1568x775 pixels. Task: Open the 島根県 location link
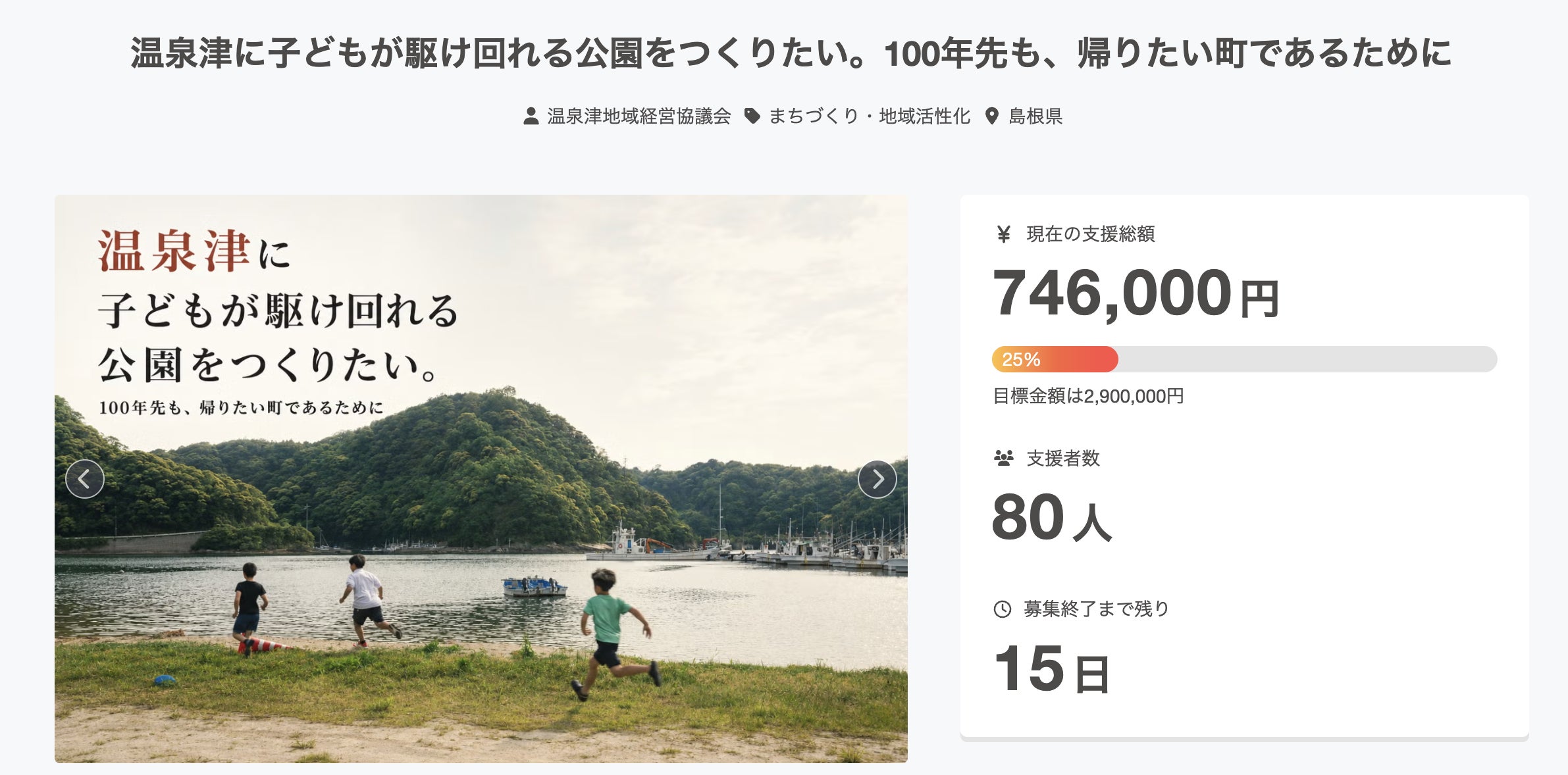1035,116
